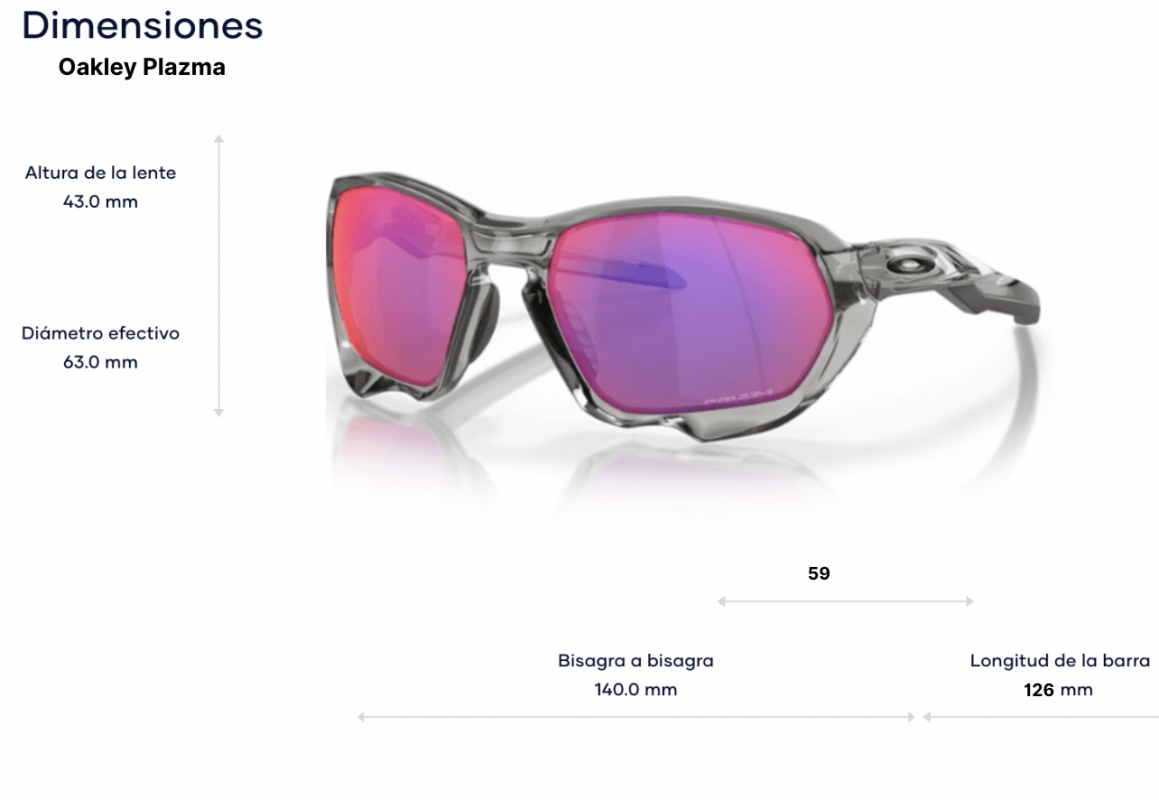The height and width of the screenshot is (800, 1159).
Task: Click the bottom arrowhead of the vertical height indicator
Action: tap(219, 413)
